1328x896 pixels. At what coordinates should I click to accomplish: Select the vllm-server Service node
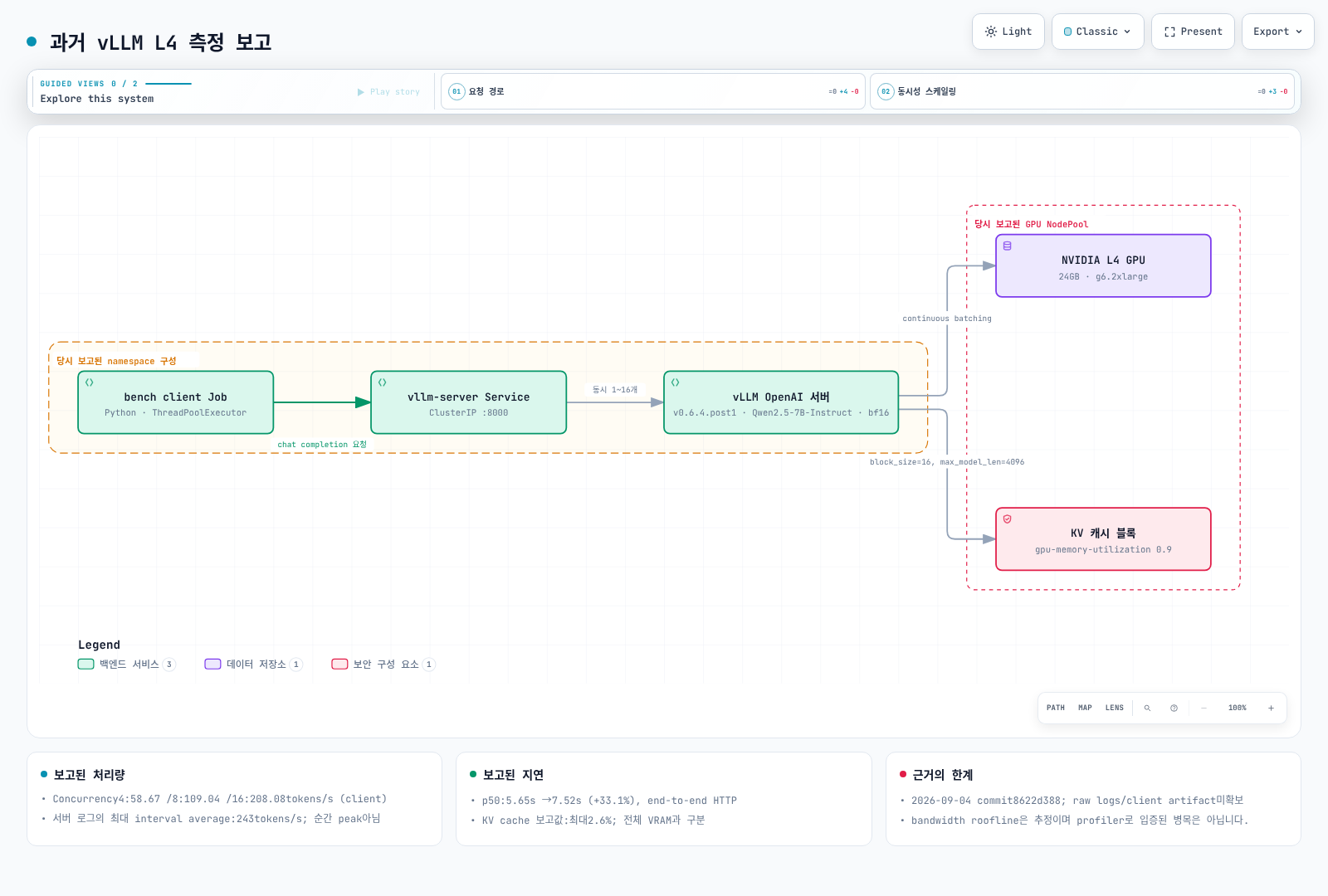(x=469, y=402)
